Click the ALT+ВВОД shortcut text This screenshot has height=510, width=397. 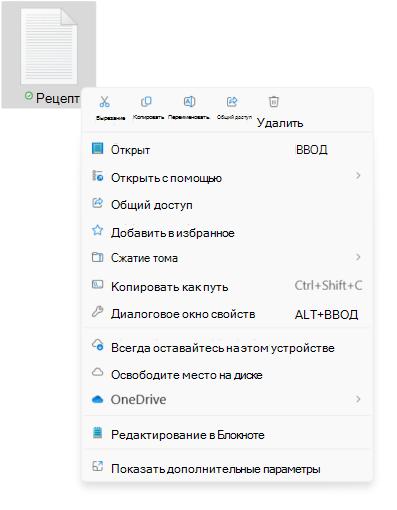tap(326, 314)
